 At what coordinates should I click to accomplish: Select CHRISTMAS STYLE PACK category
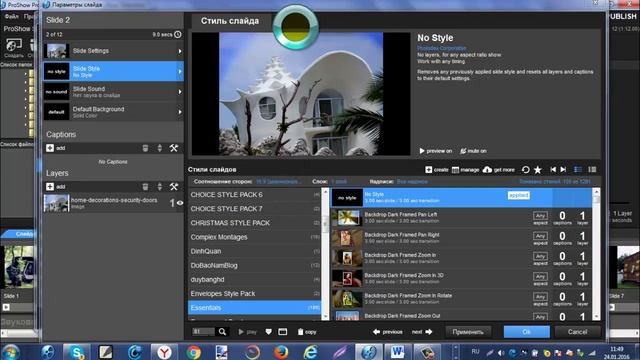[255, 223]
